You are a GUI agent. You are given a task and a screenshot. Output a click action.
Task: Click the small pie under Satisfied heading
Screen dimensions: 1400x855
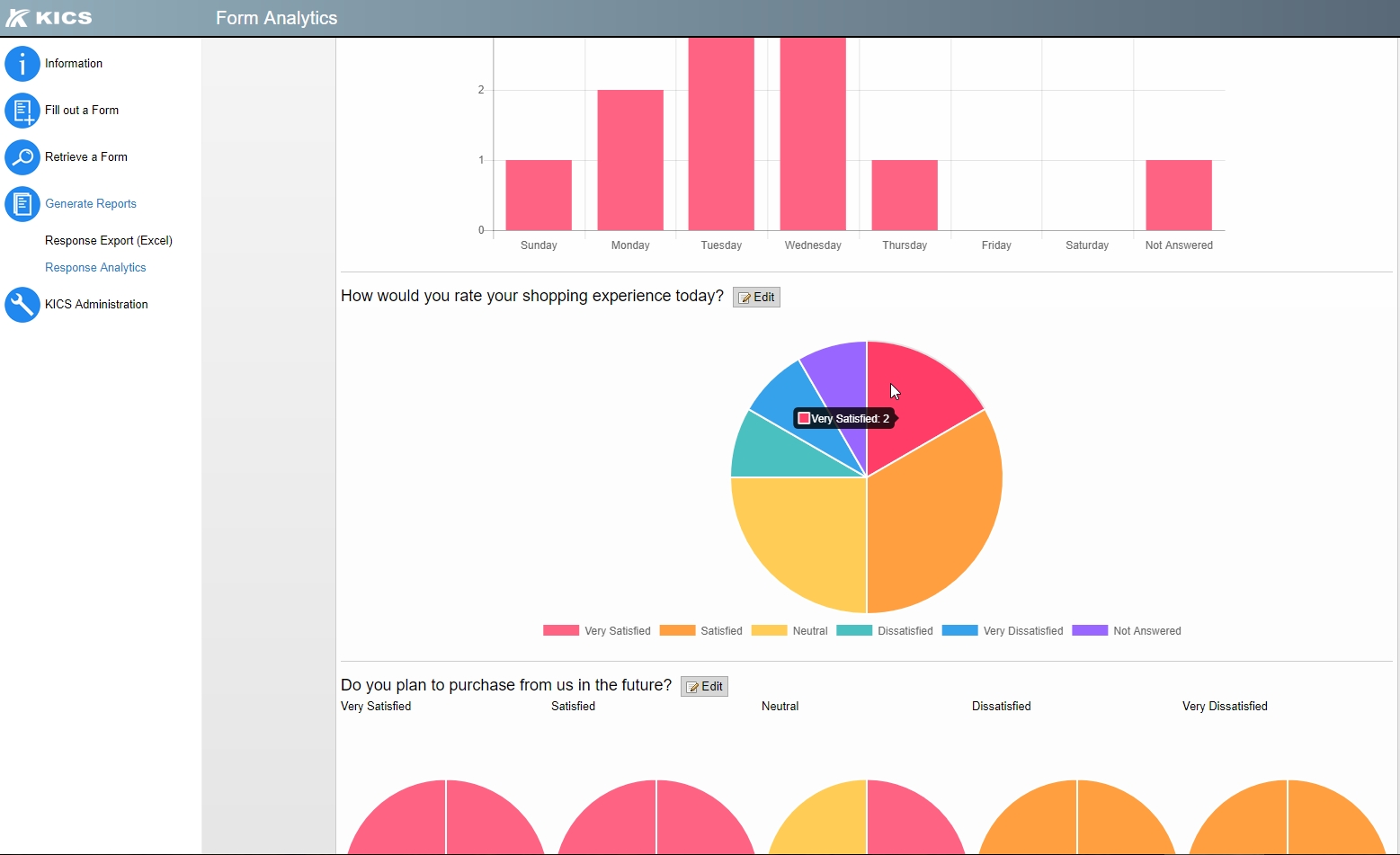pyautogui.click(x=656, y=818)
